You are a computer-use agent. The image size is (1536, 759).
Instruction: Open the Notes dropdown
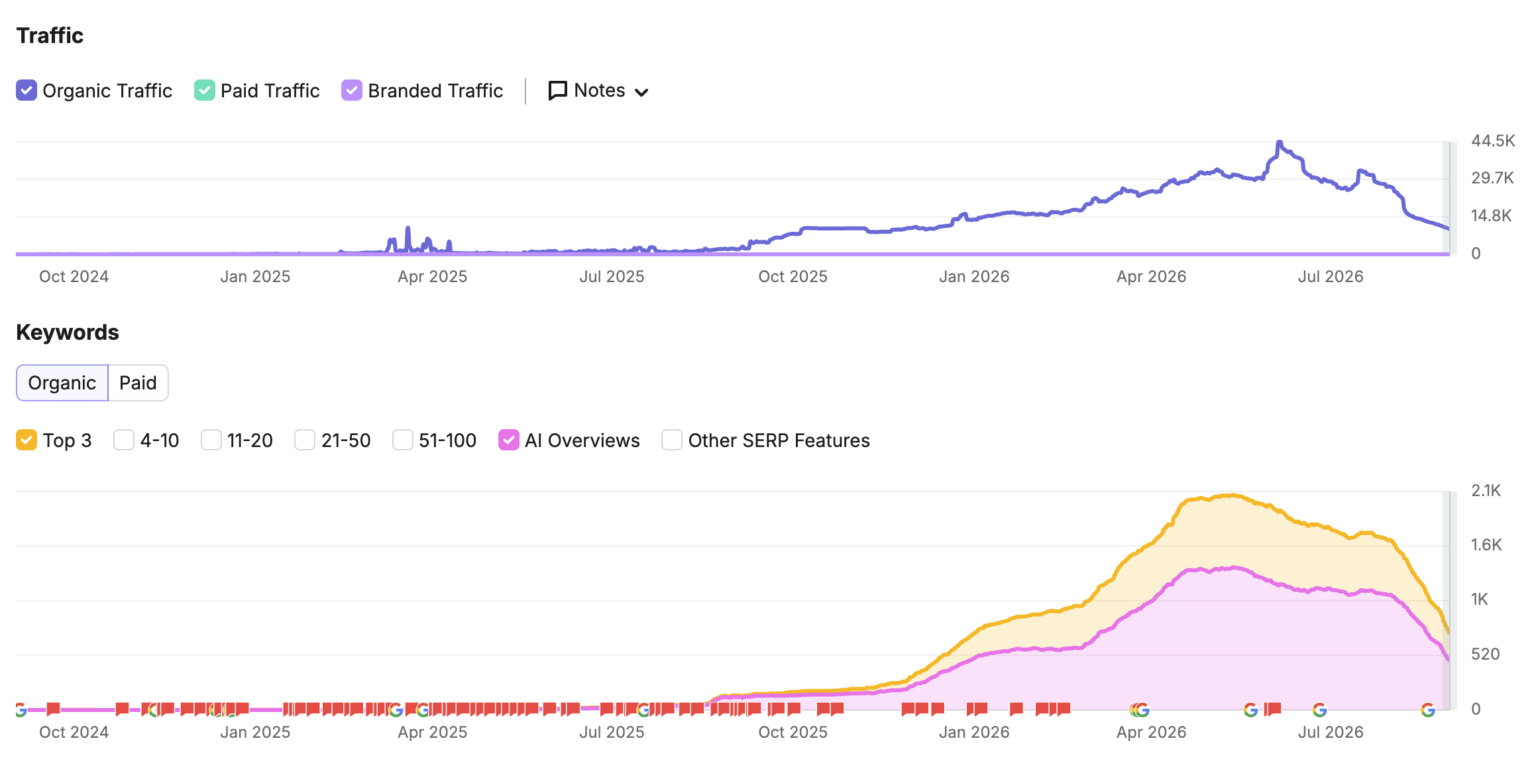[598, 91]
